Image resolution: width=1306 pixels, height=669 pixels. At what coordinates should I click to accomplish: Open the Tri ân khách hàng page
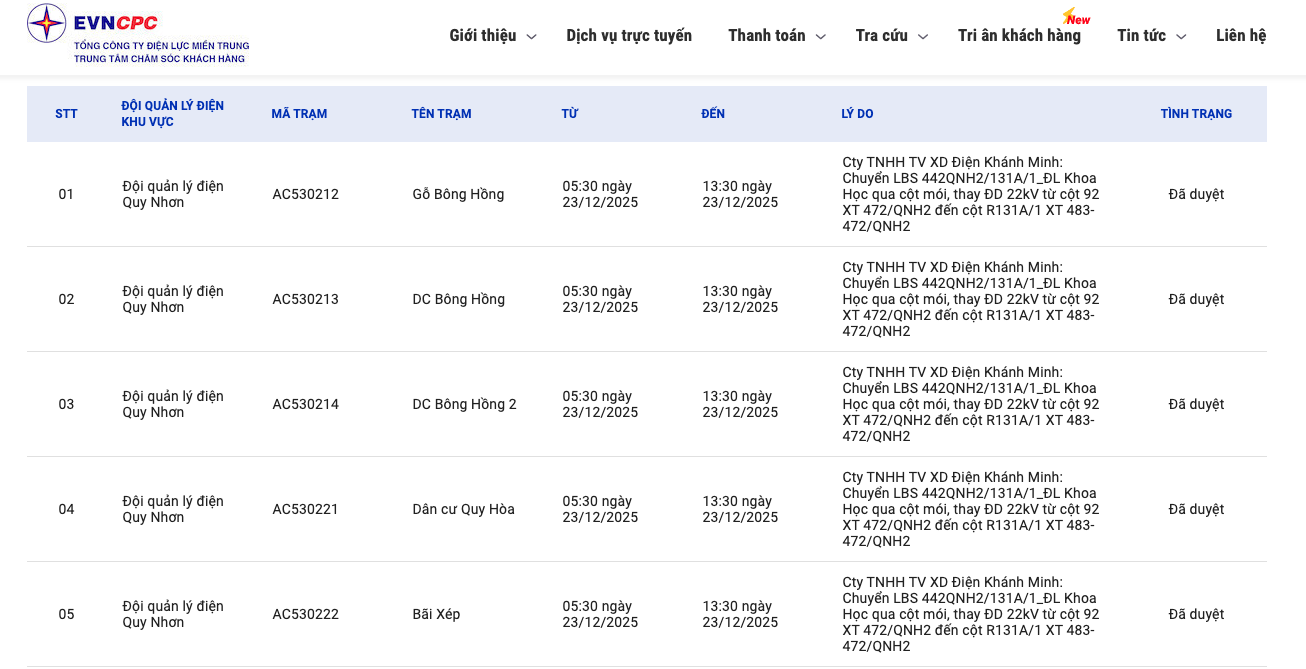click(x=1018, y=36)
